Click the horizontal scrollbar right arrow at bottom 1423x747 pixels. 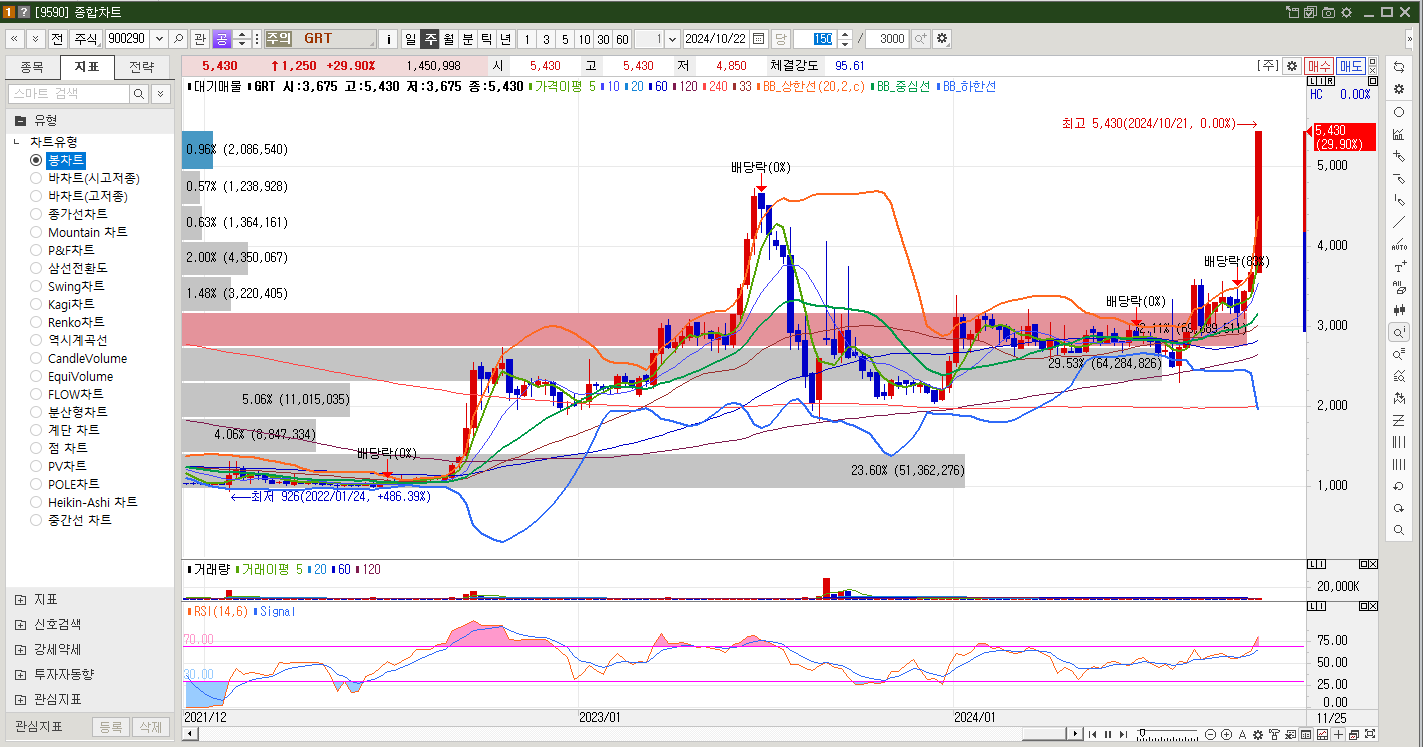(x=1075, y=734)
